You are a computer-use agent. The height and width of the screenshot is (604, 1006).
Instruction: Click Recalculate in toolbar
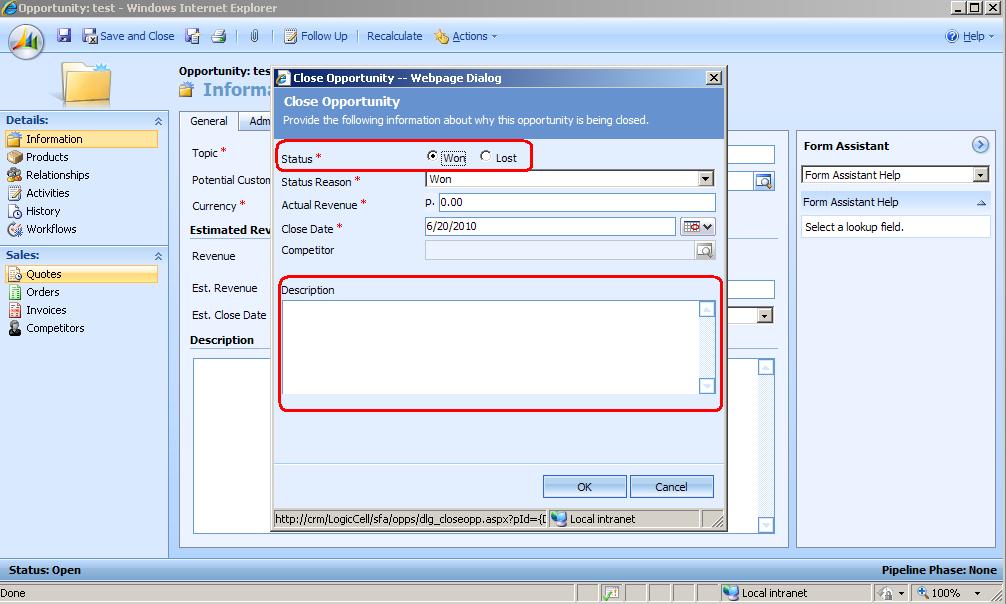point(395,36)
